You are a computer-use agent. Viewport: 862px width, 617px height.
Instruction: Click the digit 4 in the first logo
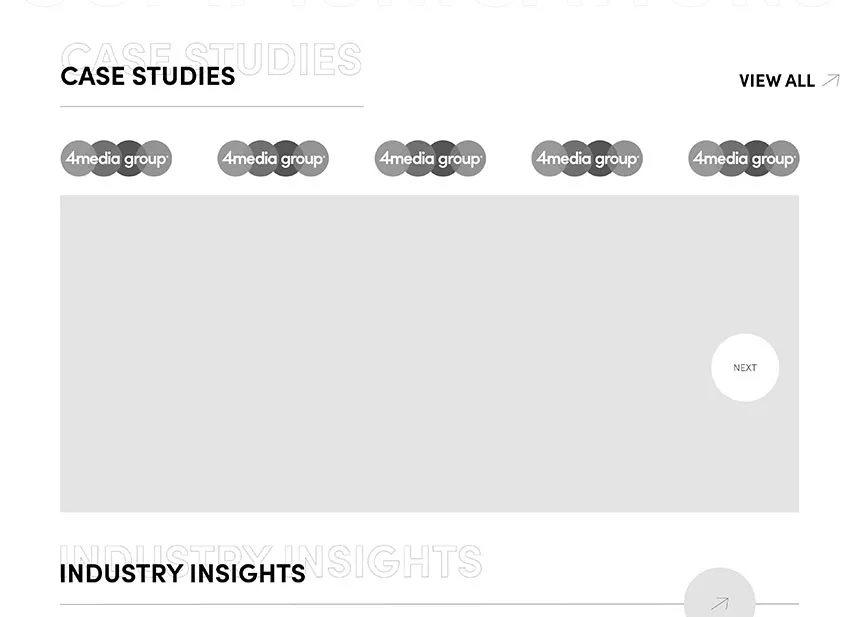click(71, 158)
